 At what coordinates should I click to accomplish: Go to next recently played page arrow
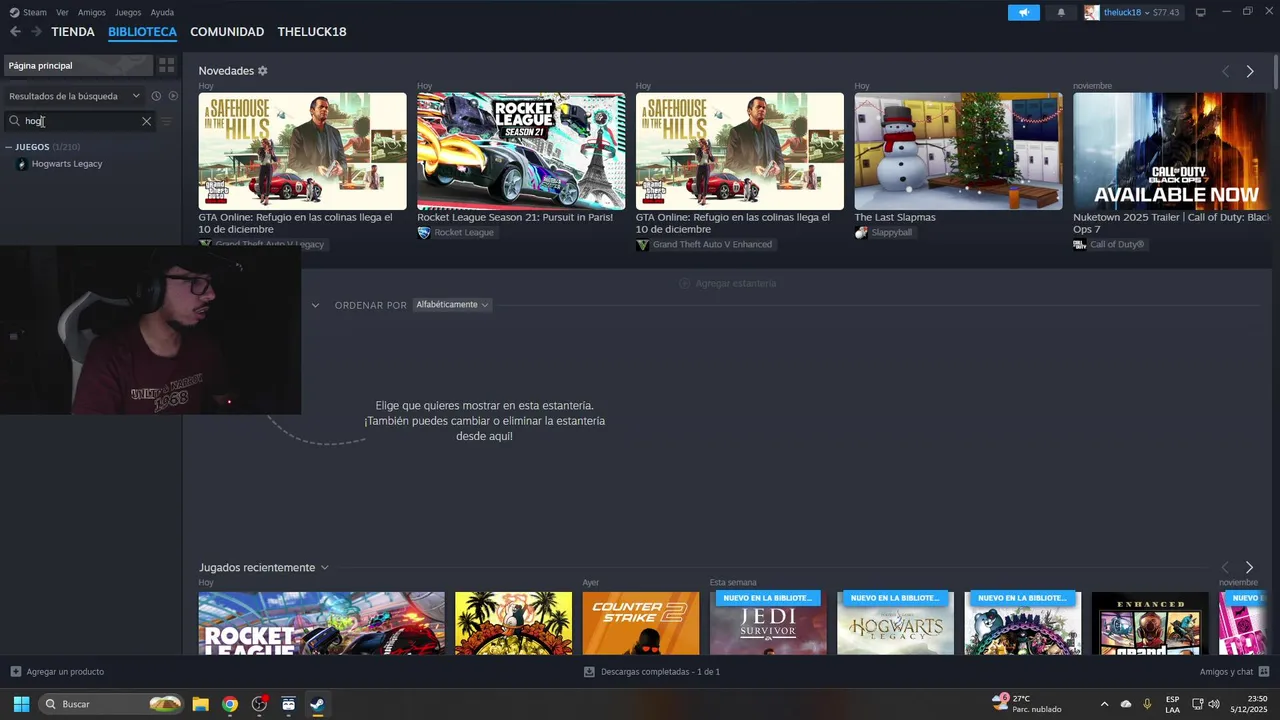(1249, 567)
